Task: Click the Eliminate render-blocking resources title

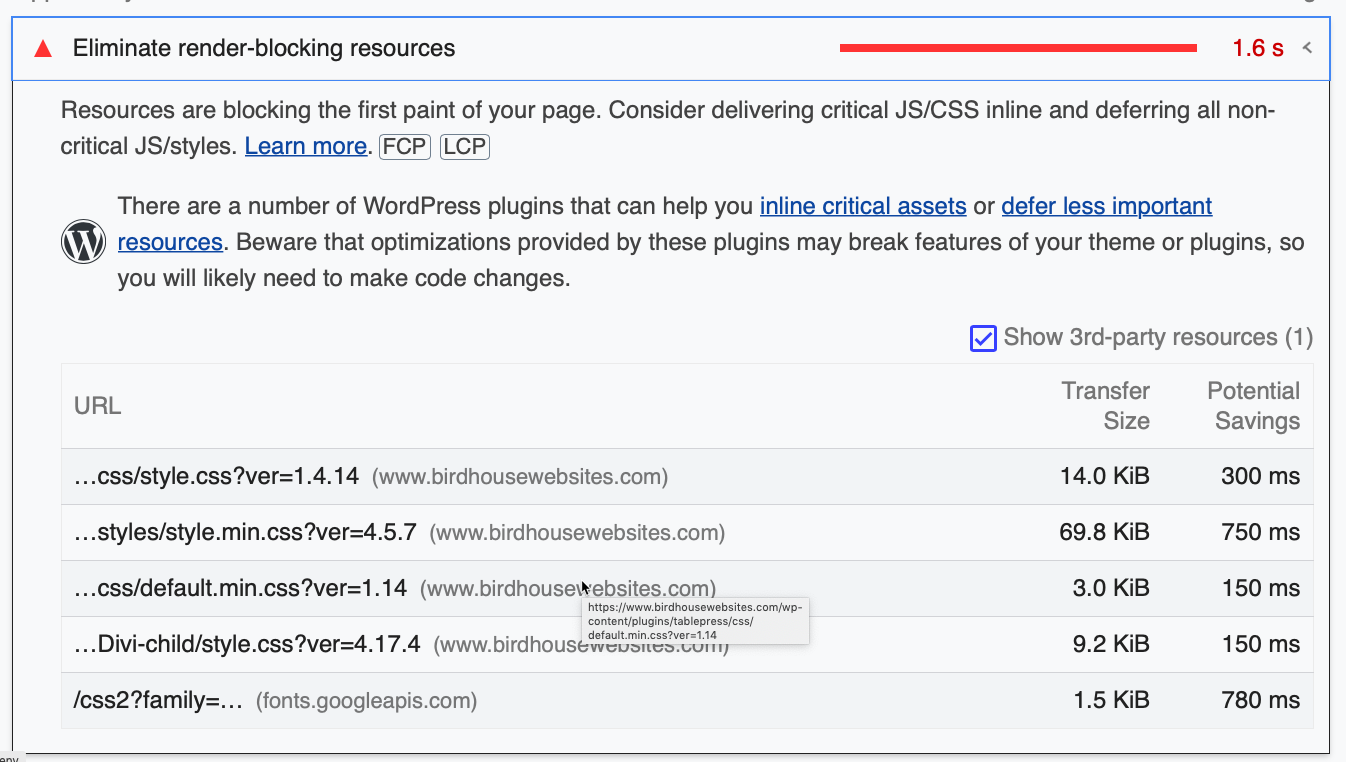Action: click(264, 48)
